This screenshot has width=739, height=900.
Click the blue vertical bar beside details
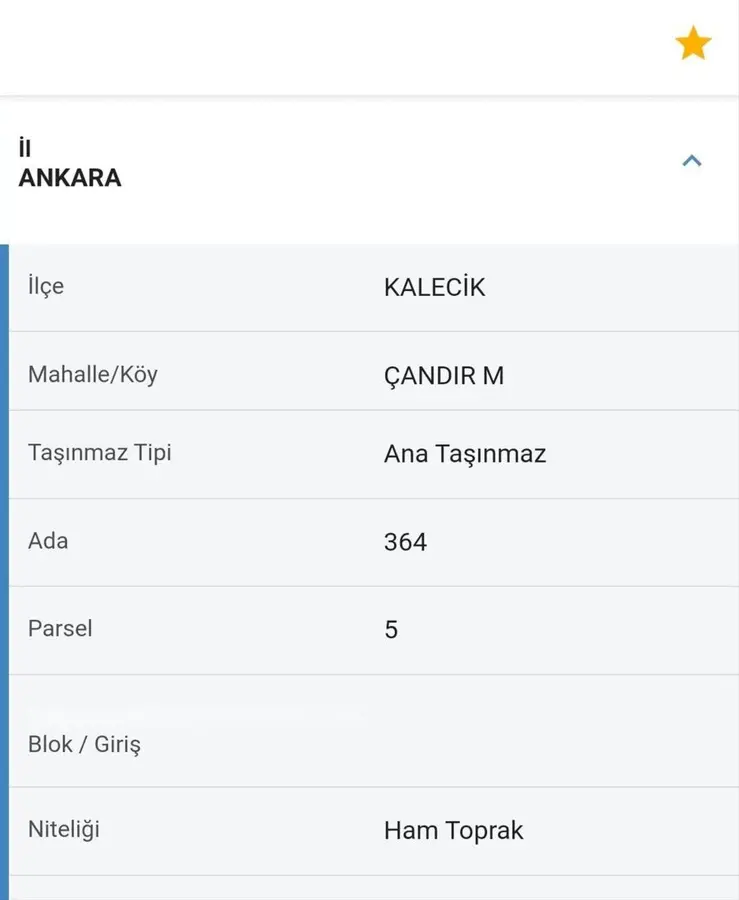[4, 570]
